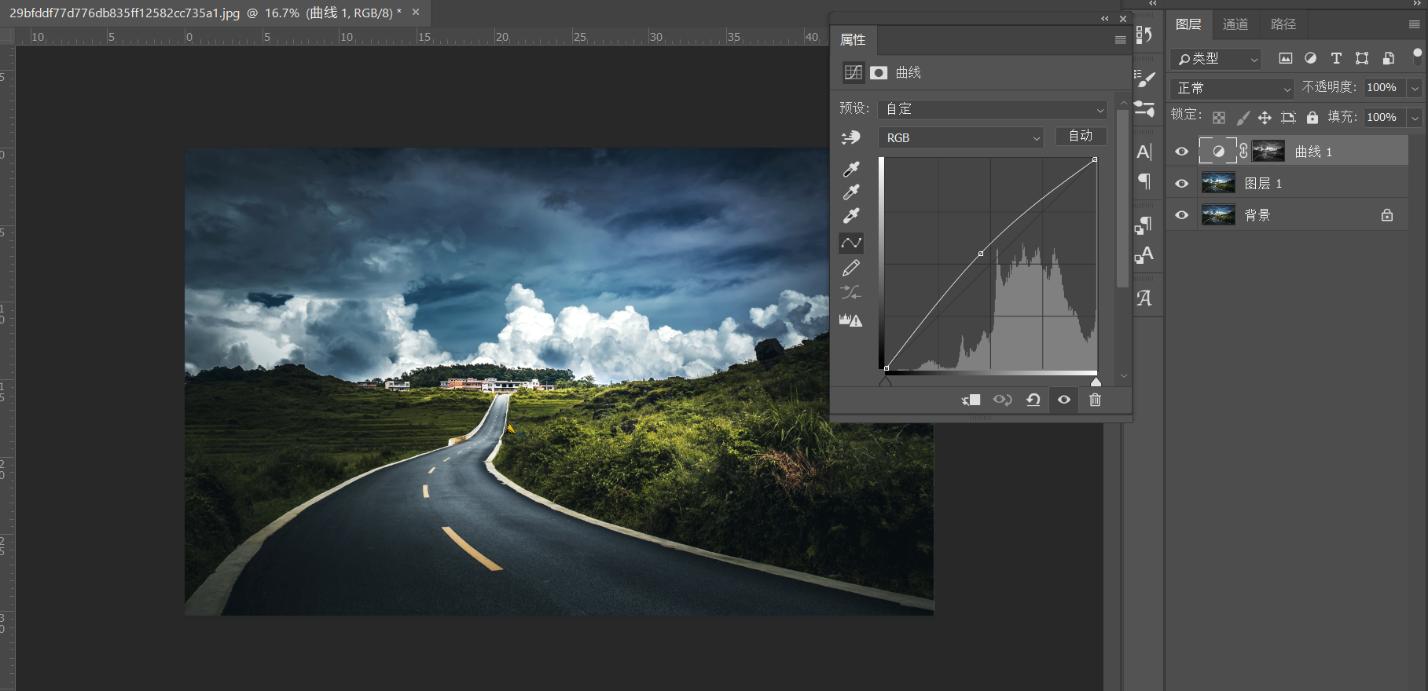Open the 预设 preset dropdown
The image size is (1428, 691).
(x=991, y=108)
